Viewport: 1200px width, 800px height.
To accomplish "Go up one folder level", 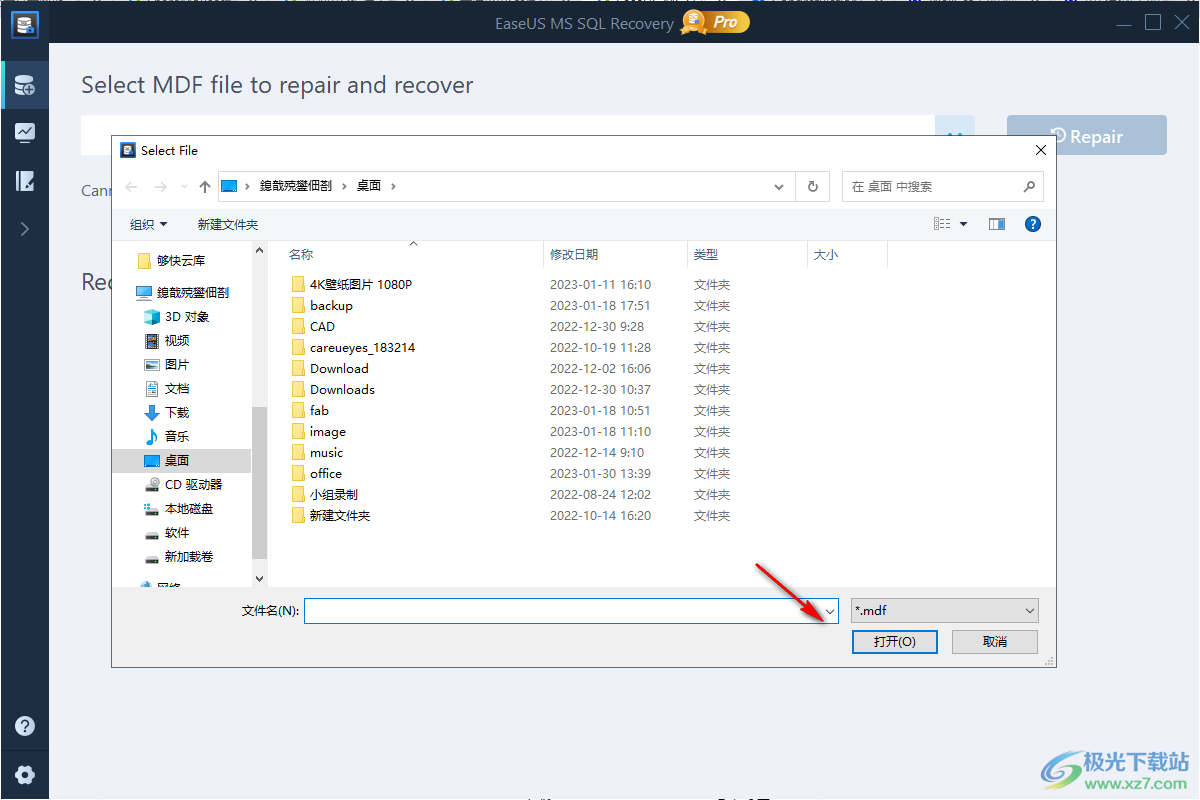I will pos(205,186).
